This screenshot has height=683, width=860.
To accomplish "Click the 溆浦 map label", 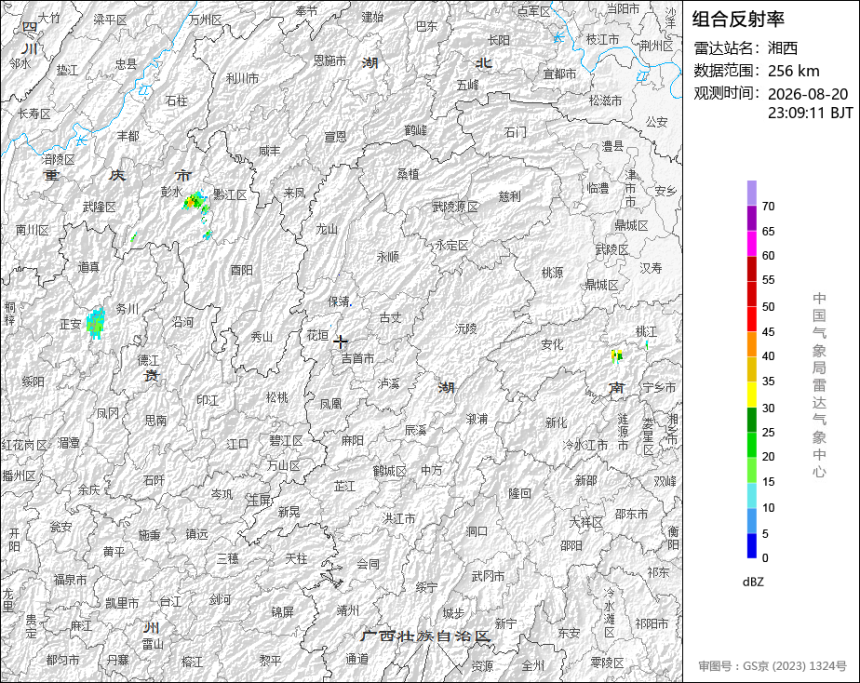I will pyautogui.click(x=477, y=419).
